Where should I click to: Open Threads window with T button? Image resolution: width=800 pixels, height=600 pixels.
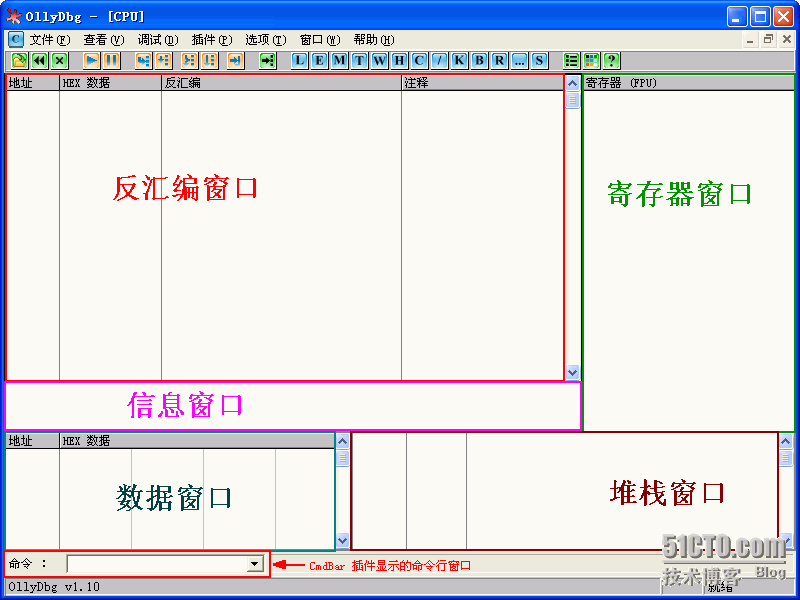pyautogui.click(x=359, y=61)
